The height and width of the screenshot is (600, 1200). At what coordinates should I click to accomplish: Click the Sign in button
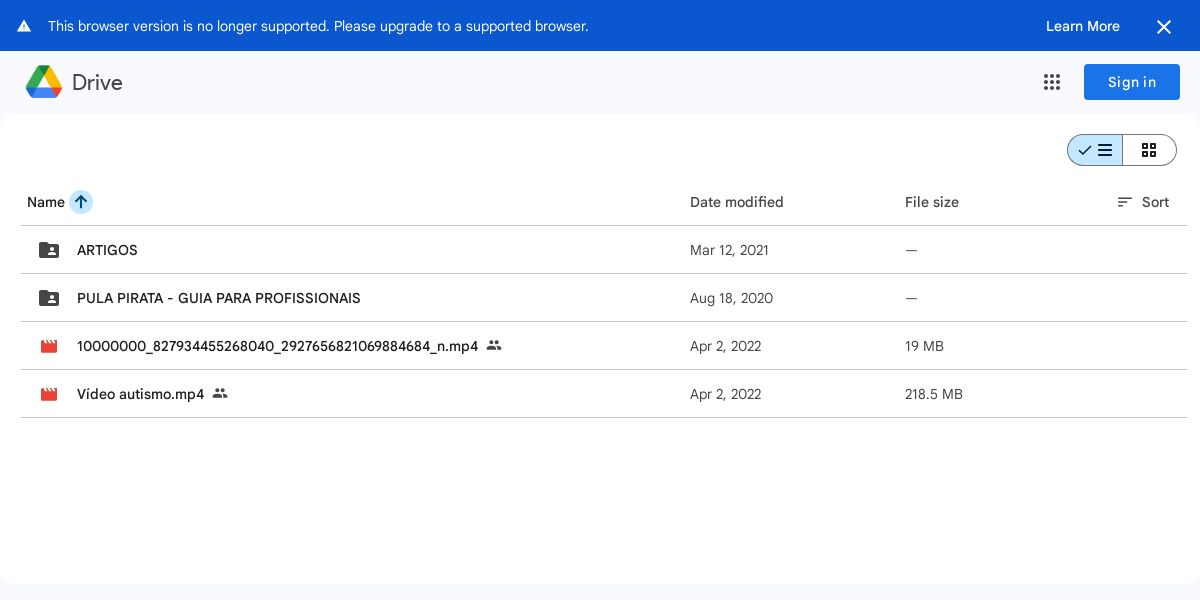click(x=1131, y=82)
